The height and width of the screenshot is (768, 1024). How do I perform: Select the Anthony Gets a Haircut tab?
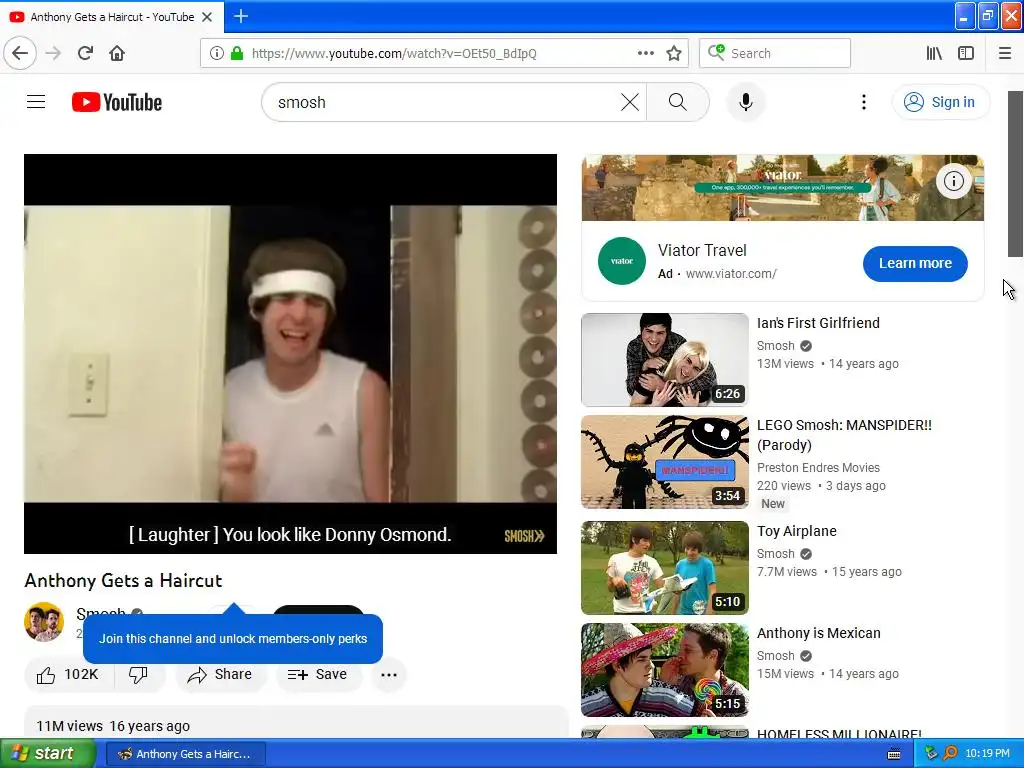click(x=111, y=17)
